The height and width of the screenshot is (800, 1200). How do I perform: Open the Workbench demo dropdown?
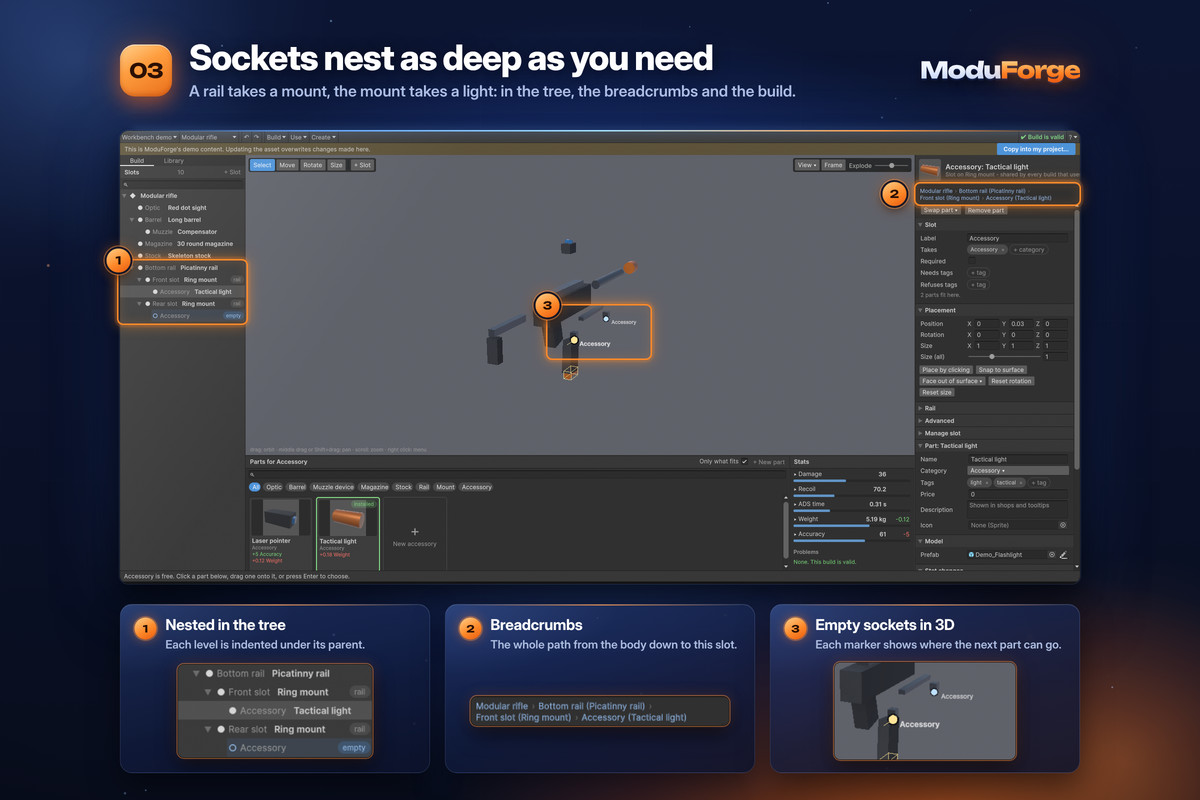pyautogui.click(x=149, y=137)
